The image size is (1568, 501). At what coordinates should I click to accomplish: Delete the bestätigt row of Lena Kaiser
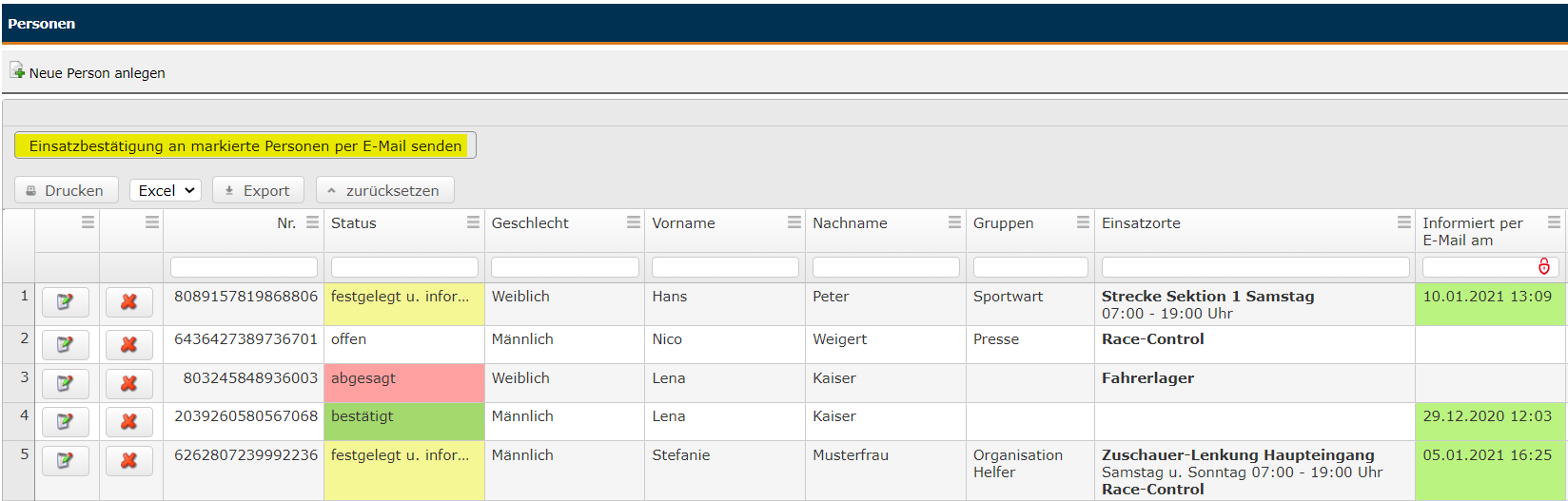pos(128,421)
